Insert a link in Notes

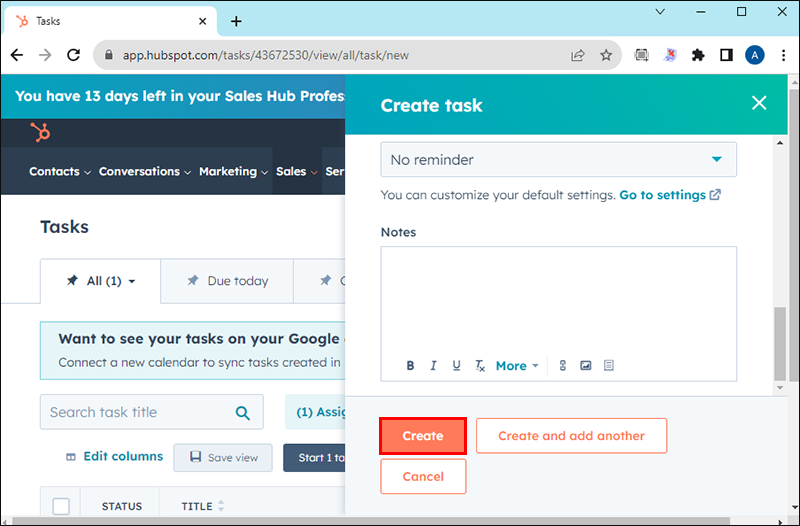563,365
